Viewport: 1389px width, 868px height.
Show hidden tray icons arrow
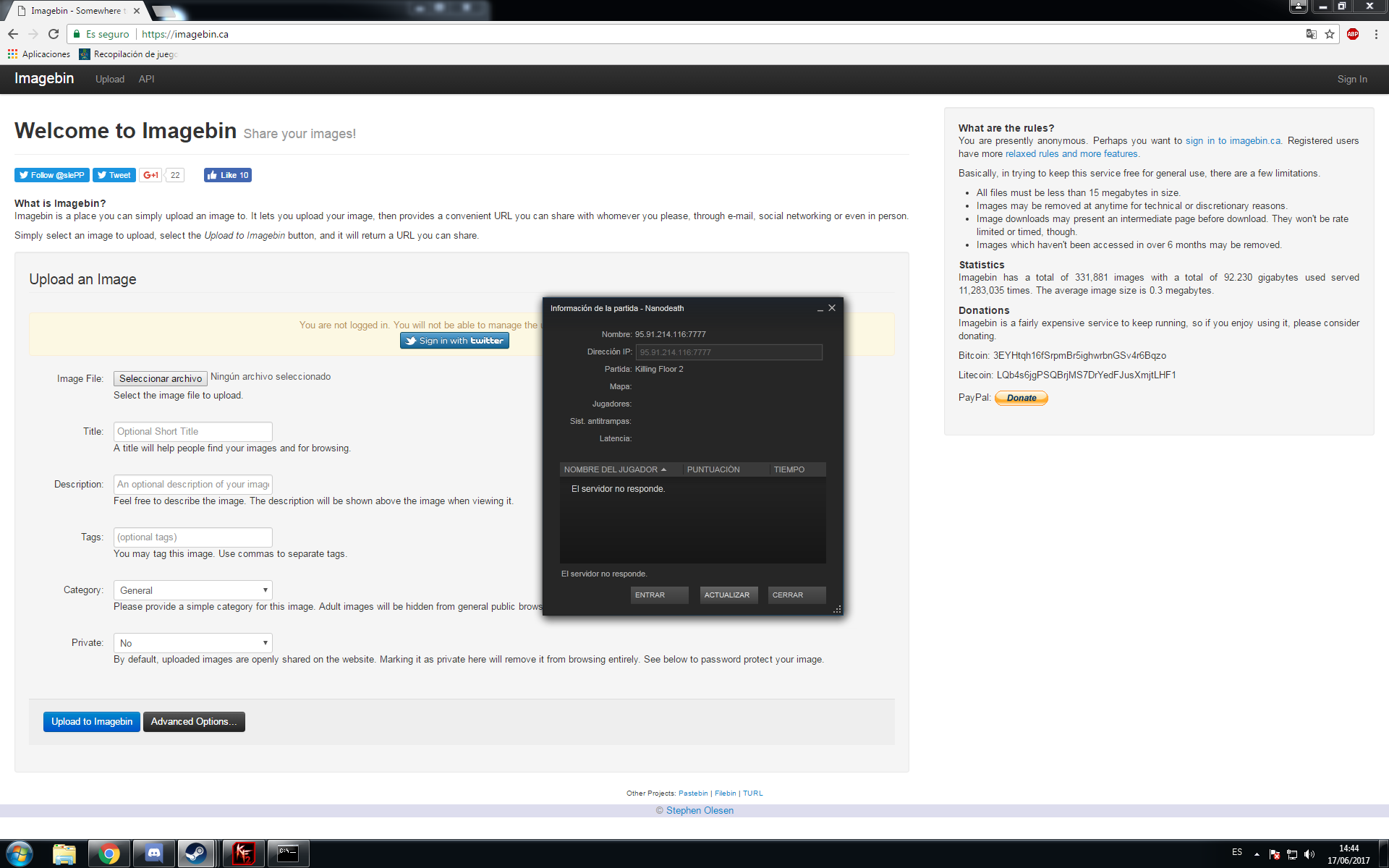(x=1257, y=854)
